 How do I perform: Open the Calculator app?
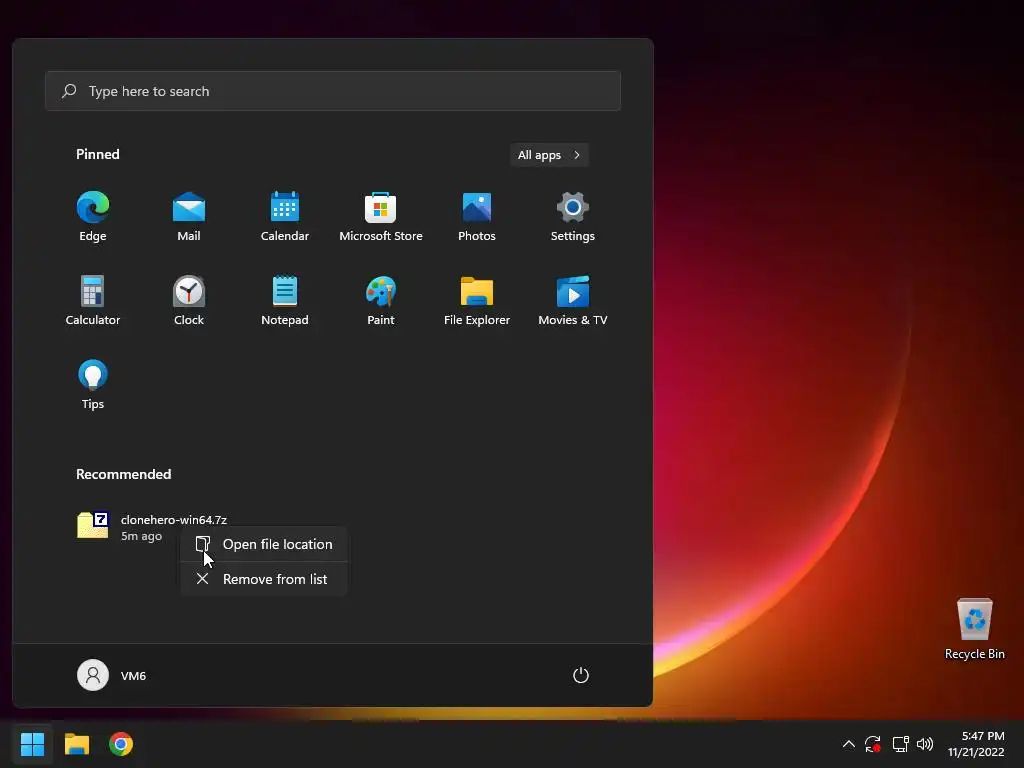pyautogui.click(x=93, y=301)
